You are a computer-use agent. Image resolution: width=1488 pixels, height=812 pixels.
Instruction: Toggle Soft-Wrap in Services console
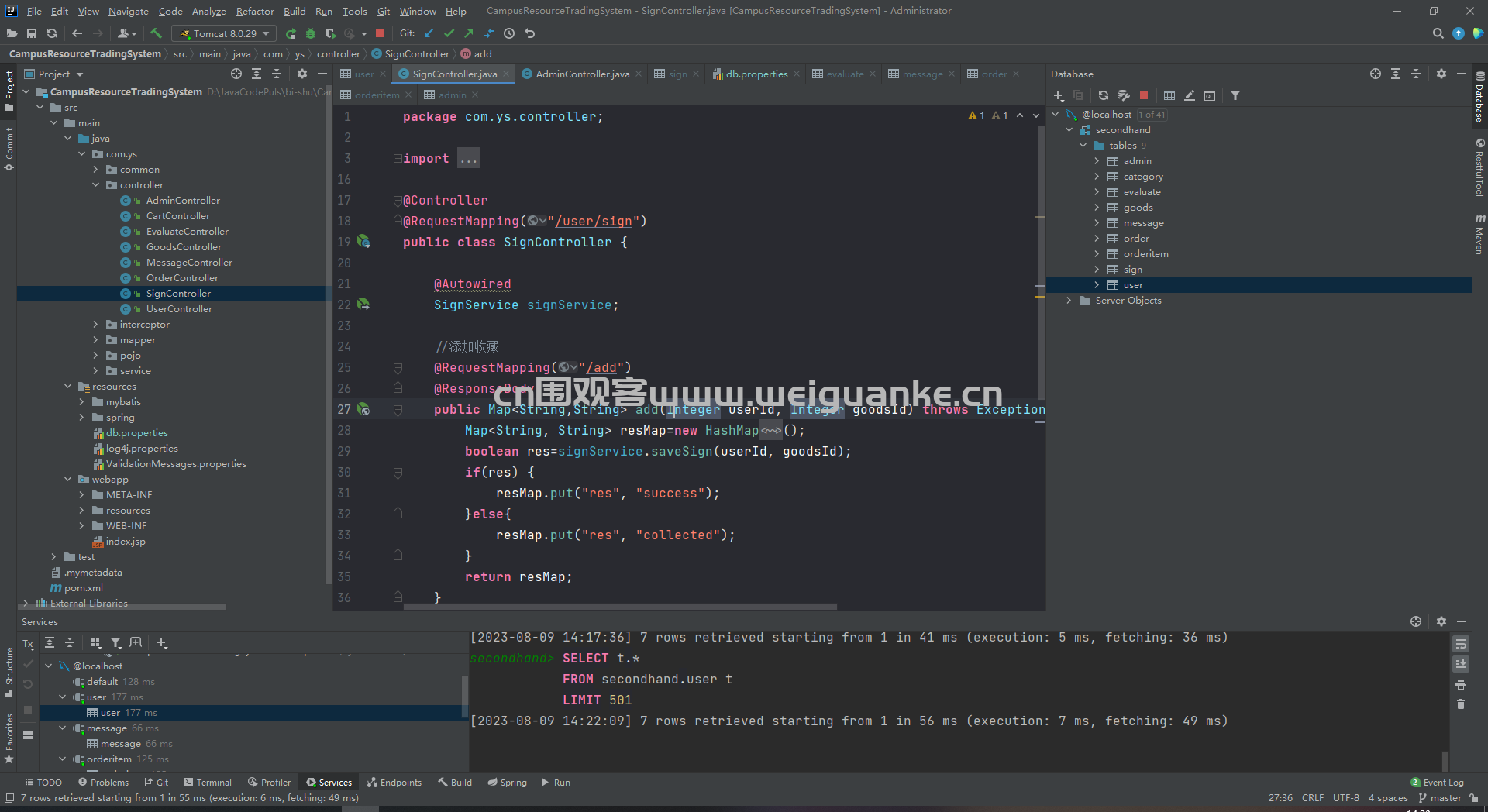click(1461, 644)
